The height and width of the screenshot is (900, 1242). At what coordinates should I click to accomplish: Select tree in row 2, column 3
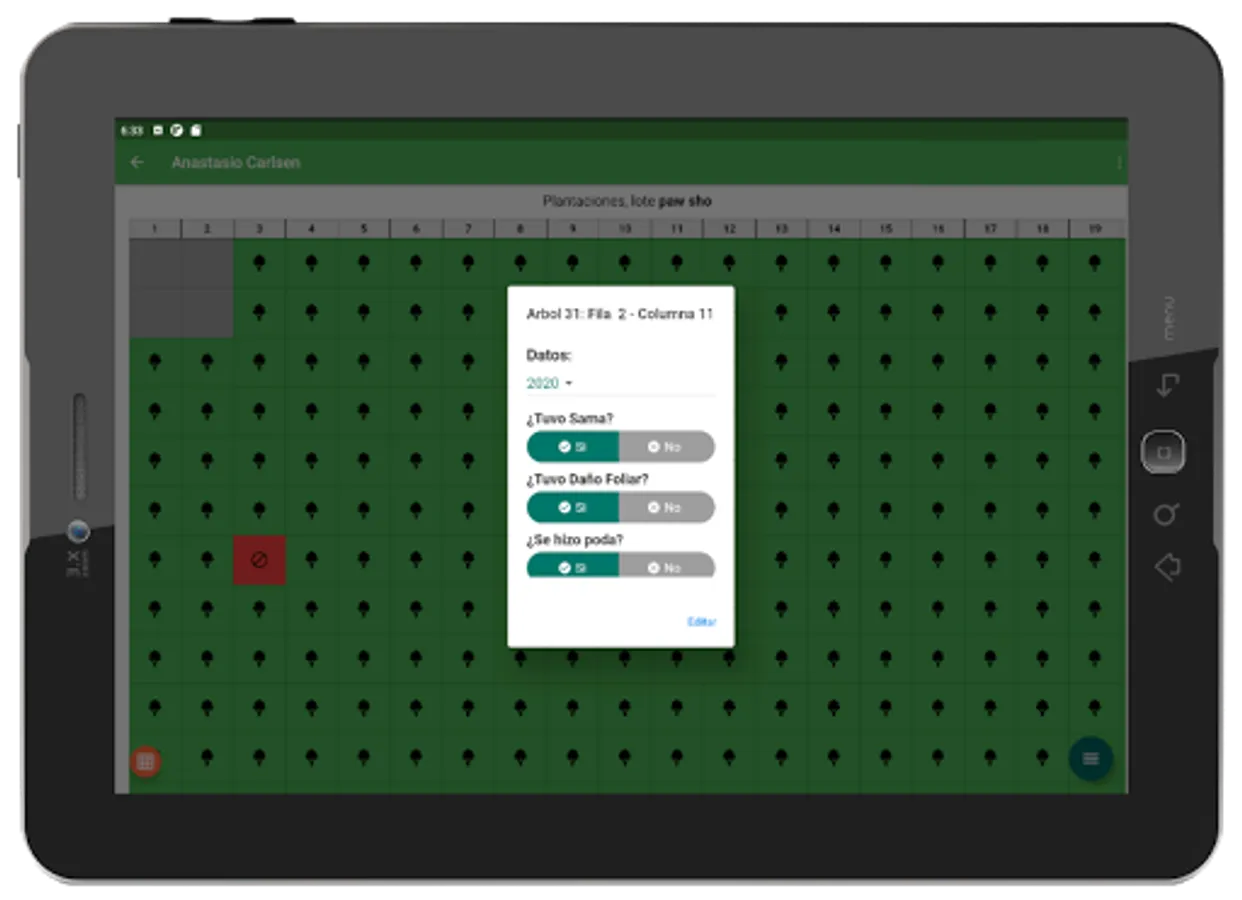click(x=259, y=312)
